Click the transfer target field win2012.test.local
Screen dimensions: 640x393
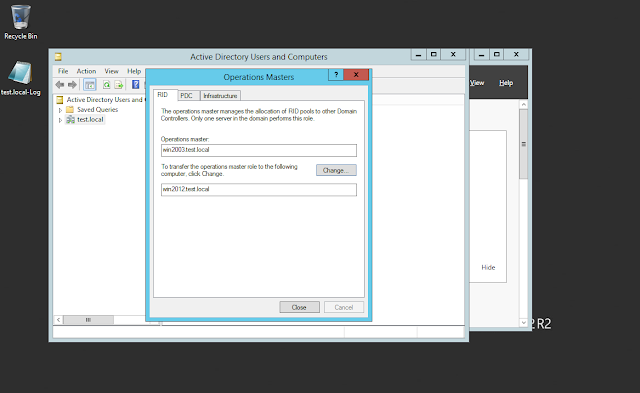click(x=259, y=190)
